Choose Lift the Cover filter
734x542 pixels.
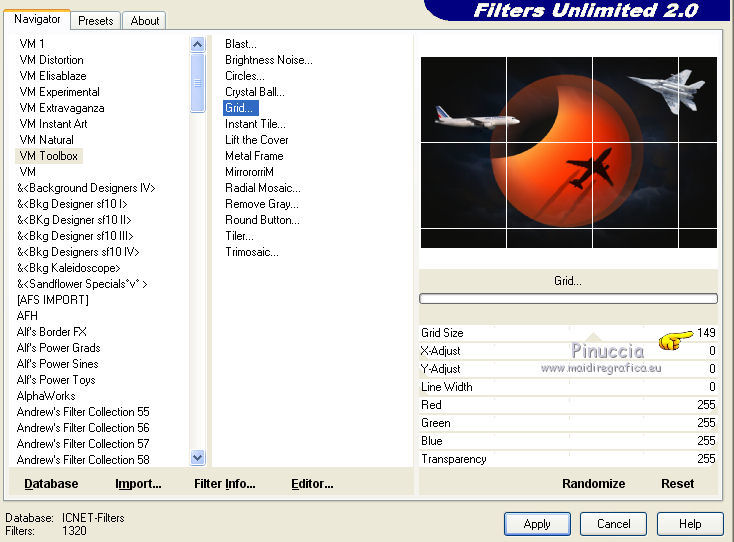(x=257, y=140)
